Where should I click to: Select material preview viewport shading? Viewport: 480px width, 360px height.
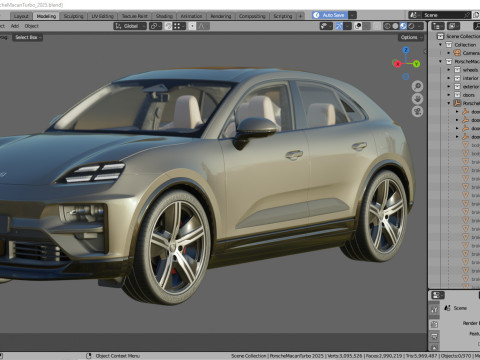pyautogui.click(x=403, y=26)
